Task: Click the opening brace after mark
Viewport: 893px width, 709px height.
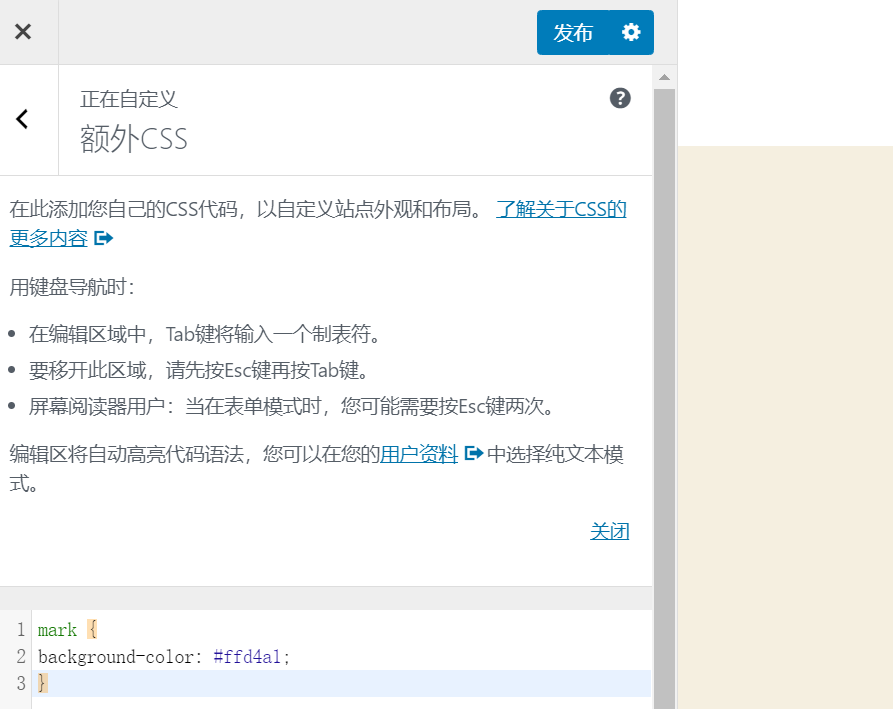Action: pyautogui.click(x=92, y=629)
